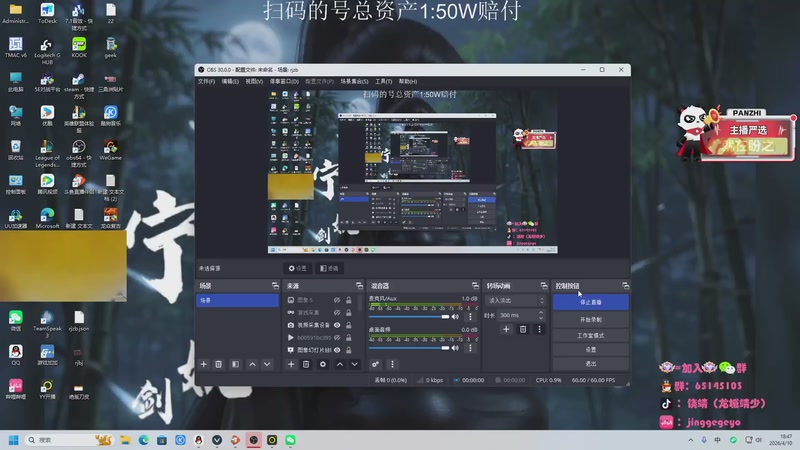
Task: Click the 退出 exit button
Action: point(591,364)
